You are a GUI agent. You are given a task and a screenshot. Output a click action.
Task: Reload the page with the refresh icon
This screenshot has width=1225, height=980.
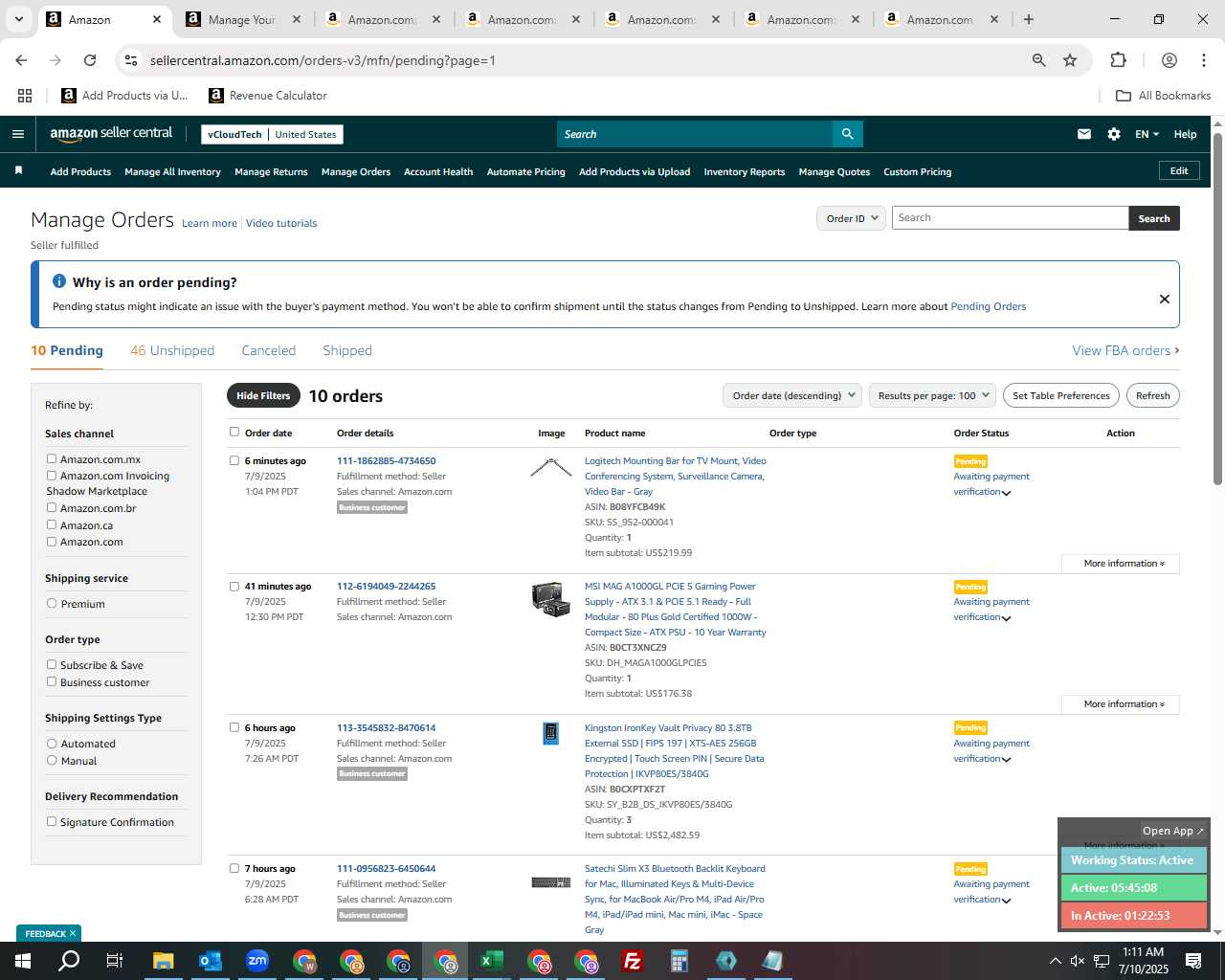coord(90,60)
